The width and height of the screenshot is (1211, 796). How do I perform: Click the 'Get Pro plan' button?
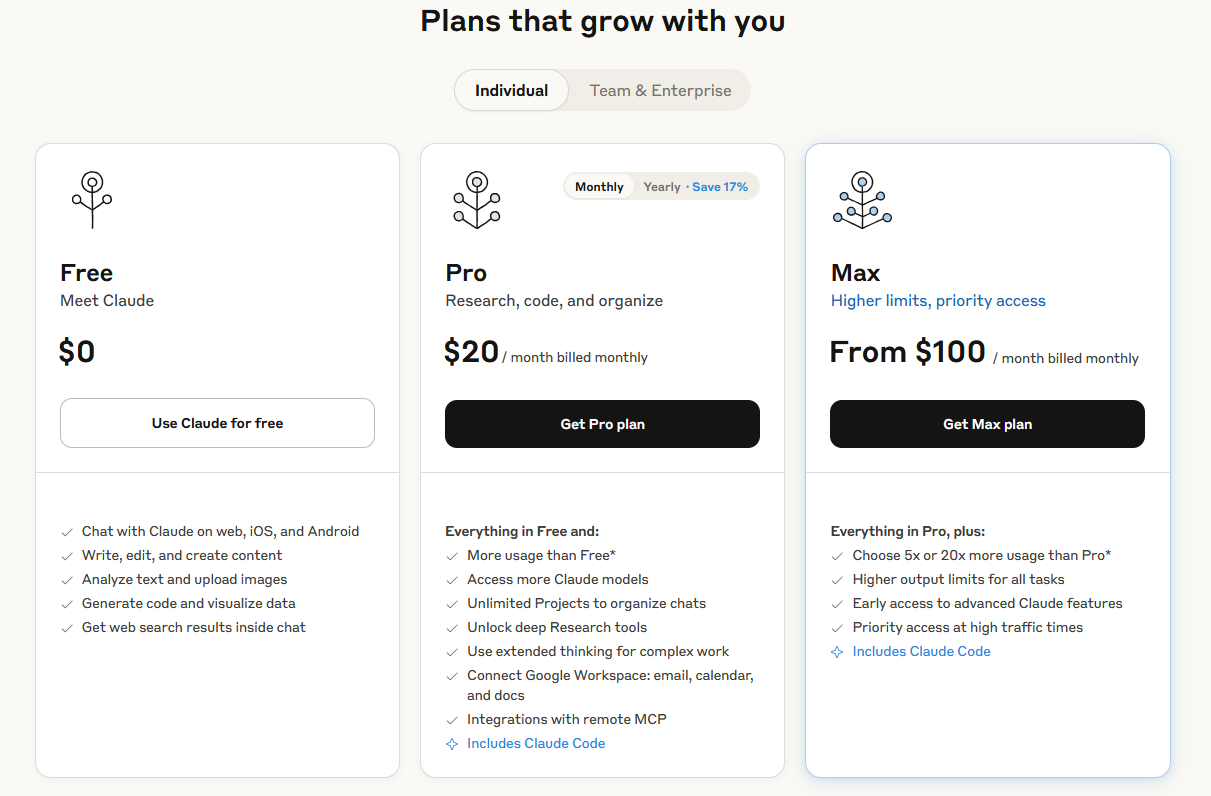tap(602, 424)
